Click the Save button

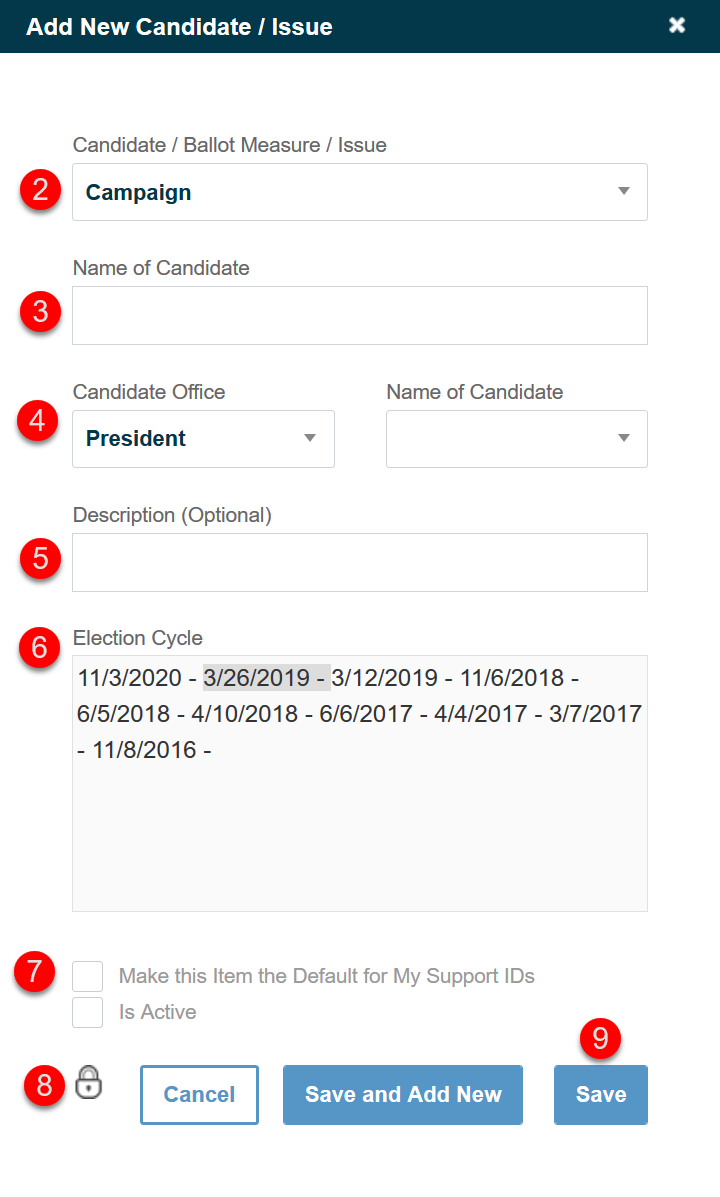click(600, 1095)
